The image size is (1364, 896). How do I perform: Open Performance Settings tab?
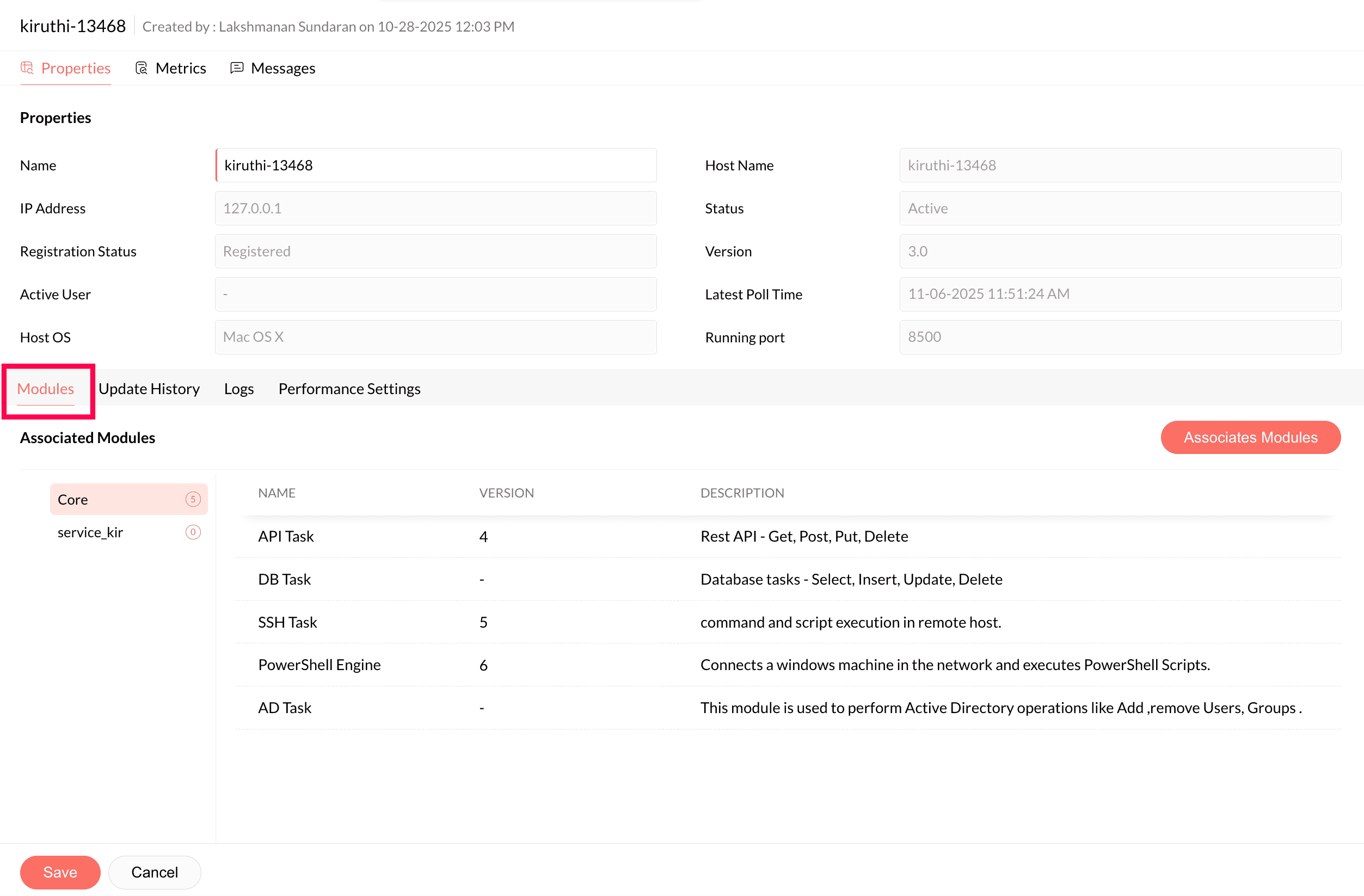[349, 389]
